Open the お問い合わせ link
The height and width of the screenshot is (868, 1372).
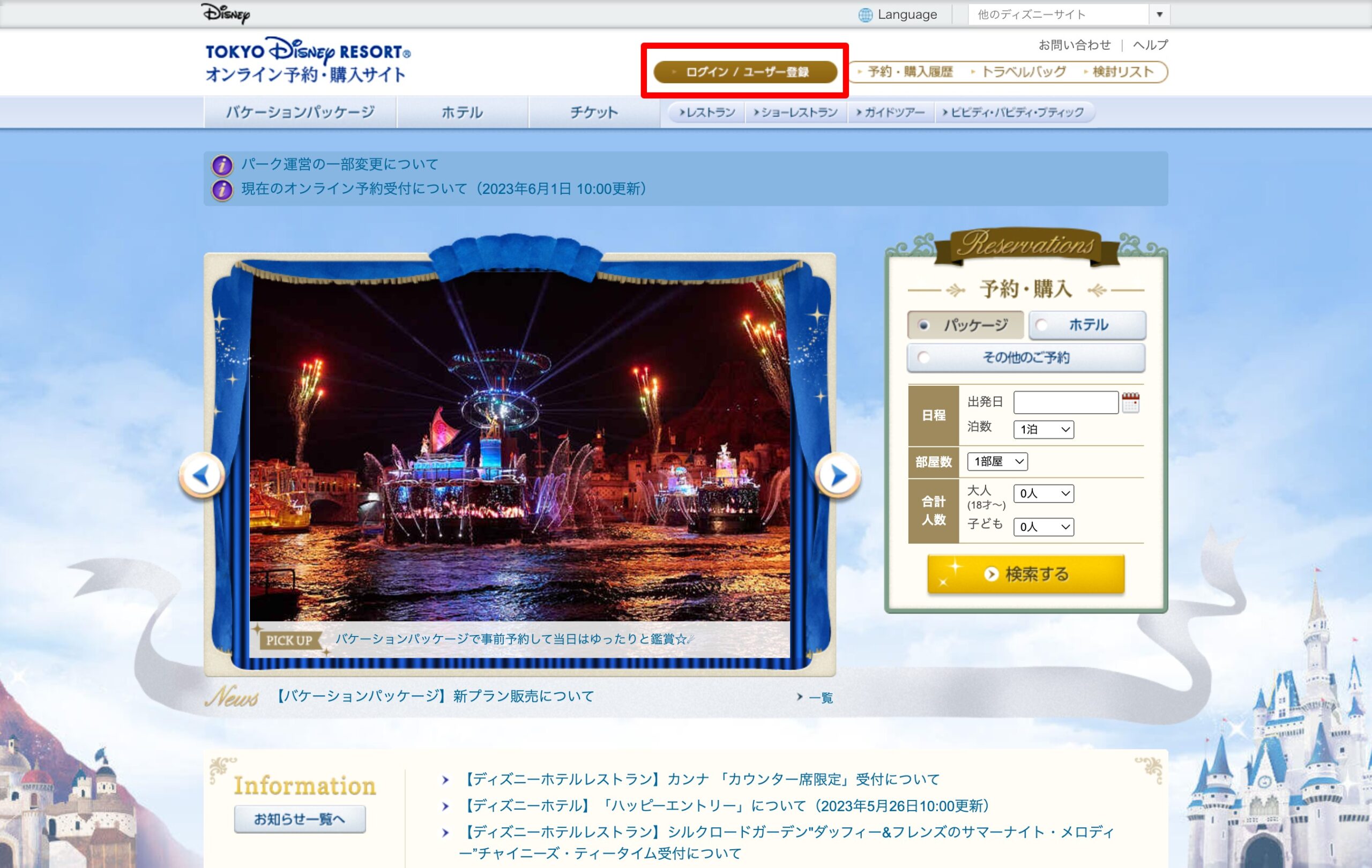point(1075,45)
